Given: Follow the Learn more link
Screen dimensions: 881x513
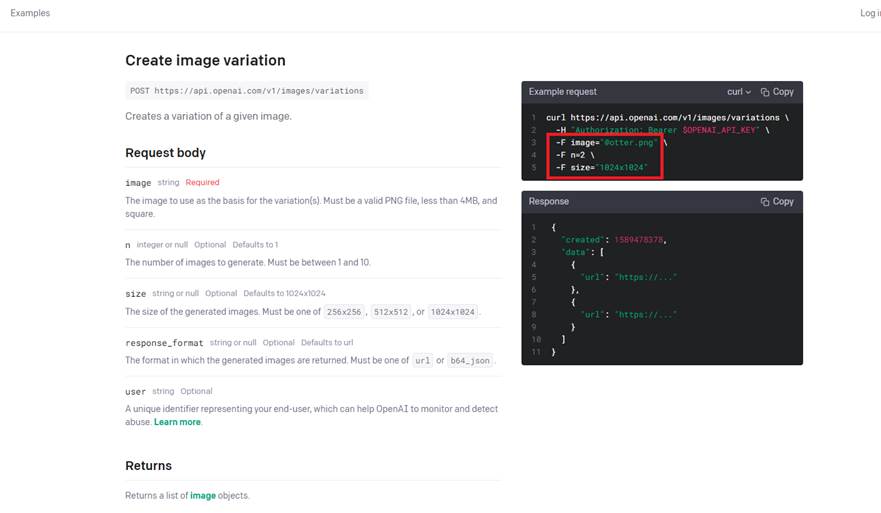Looking at the screenshot, I should [x=177, y=422].
